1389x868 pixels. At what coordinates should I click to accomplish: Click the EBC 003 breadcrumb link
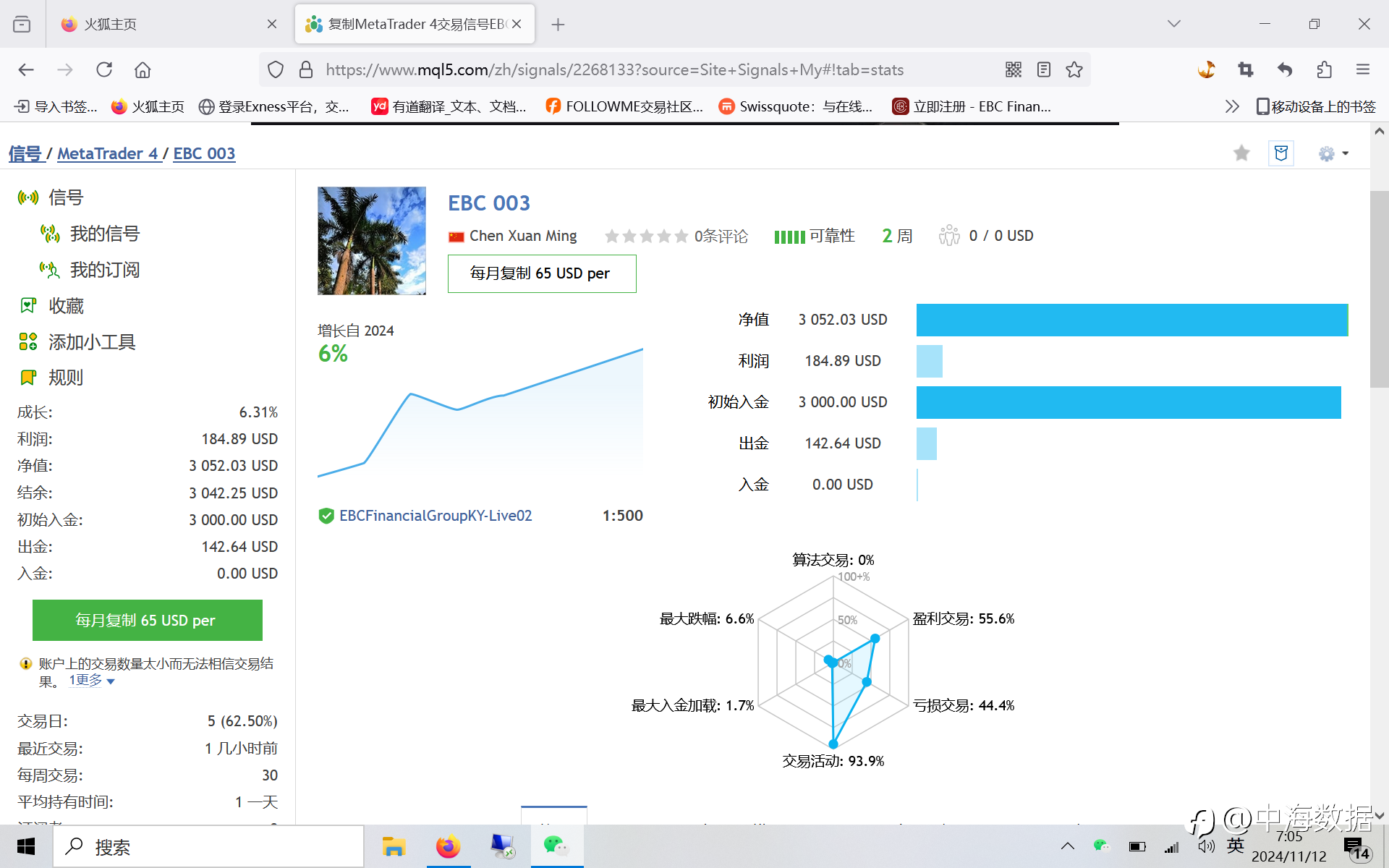(204, 153)
